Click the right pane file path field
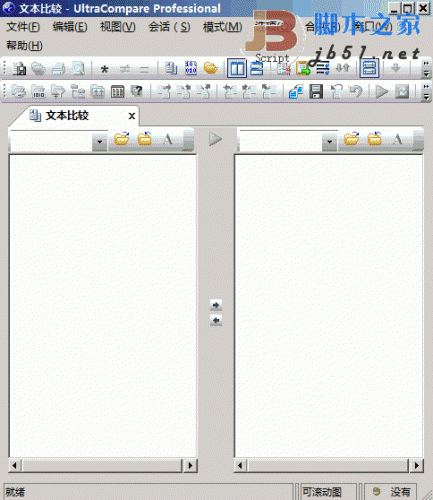 [x=281, y=141]
